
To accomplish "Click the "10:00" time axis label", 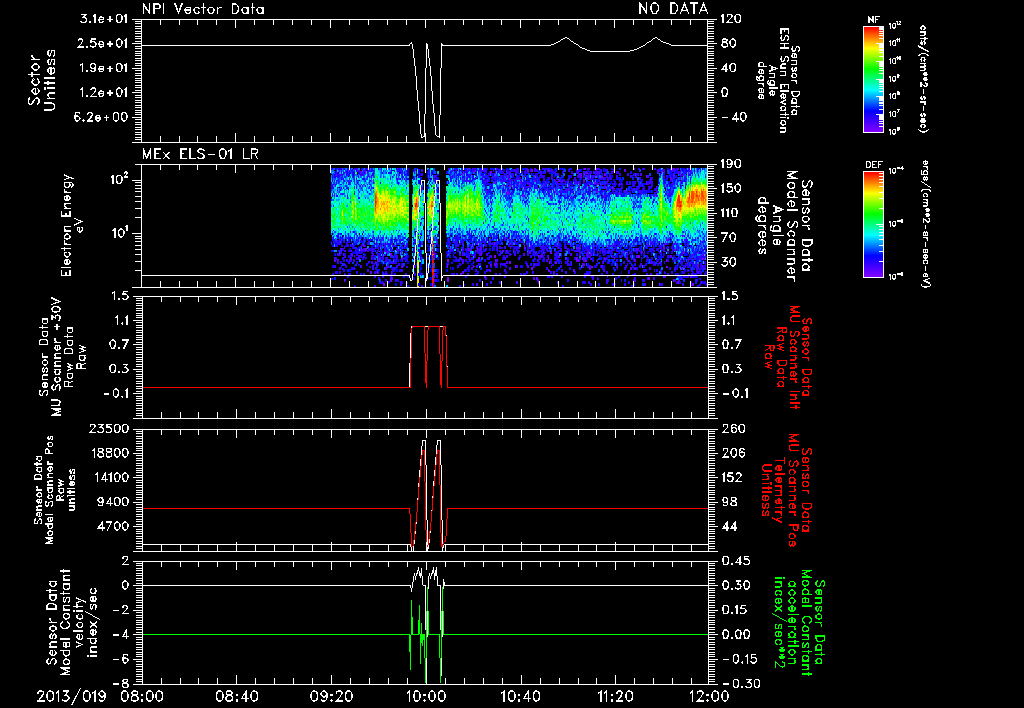I will pos(426,696).
